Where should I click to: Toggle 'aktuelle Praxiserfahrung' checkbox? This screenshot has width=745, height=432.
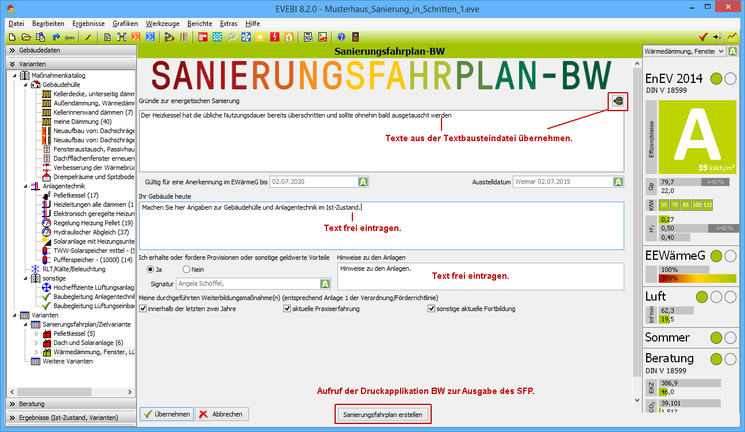(x=287, y=309)
